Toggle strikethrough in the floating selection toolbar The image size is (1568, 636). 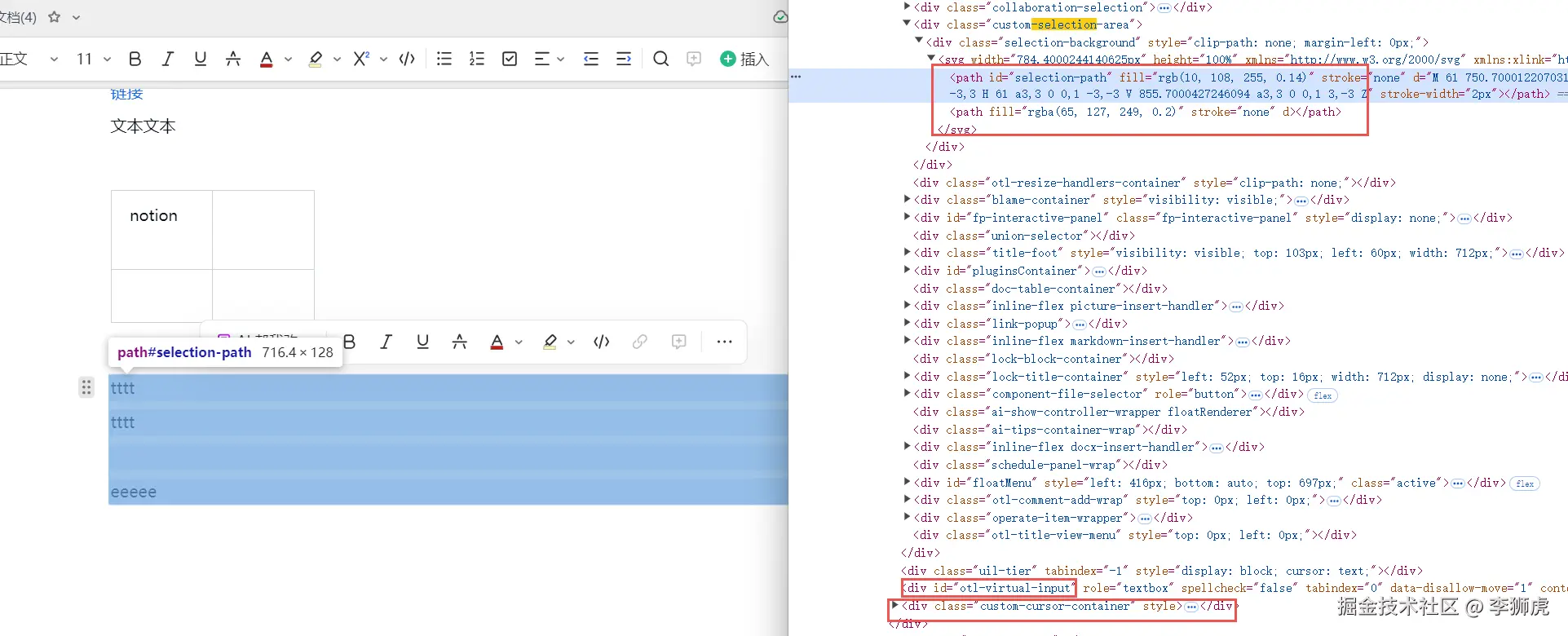(x=460, y=342)
